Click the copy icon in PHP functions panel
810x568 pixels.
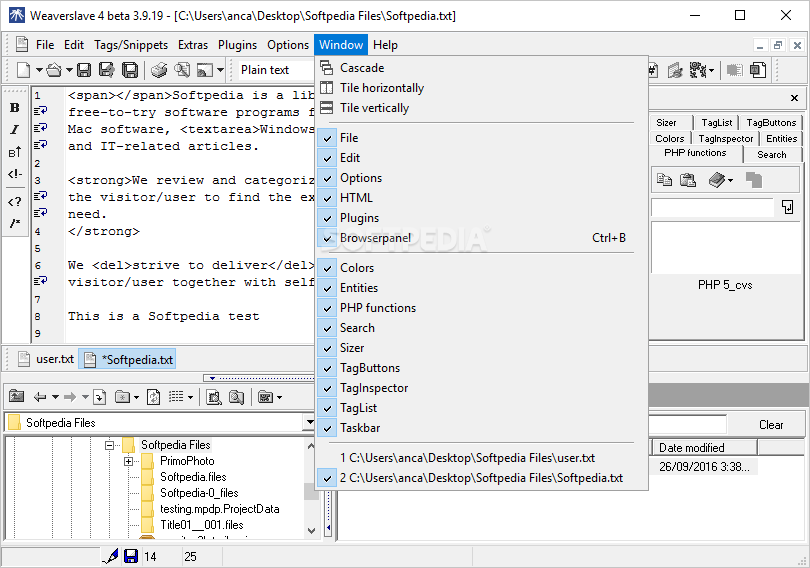pyautogui.click(x=664, y=180)
